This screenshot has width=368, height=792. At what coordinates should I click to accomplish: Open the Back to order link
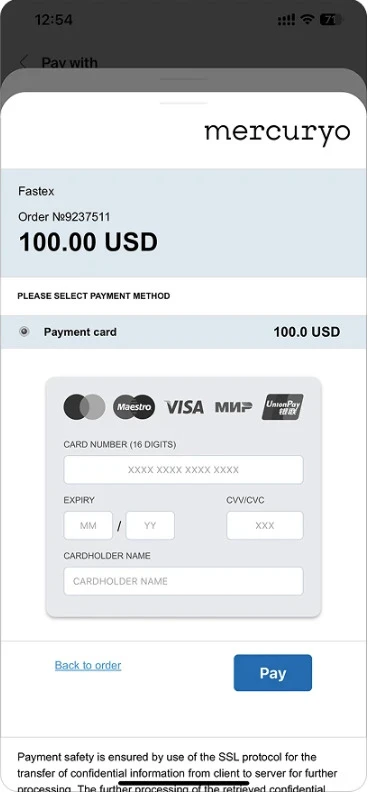point(88,665)
